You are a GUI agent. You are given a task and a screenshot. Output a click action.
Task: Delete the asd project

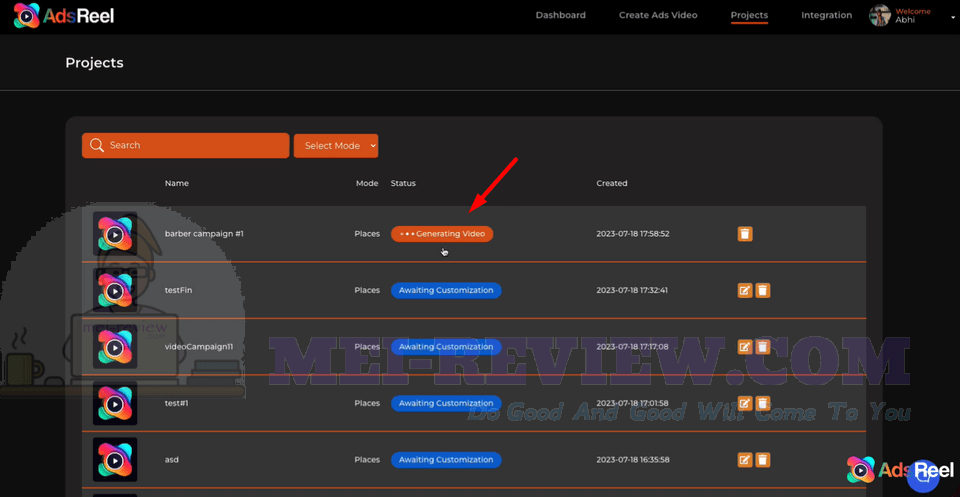pos(762,460)
